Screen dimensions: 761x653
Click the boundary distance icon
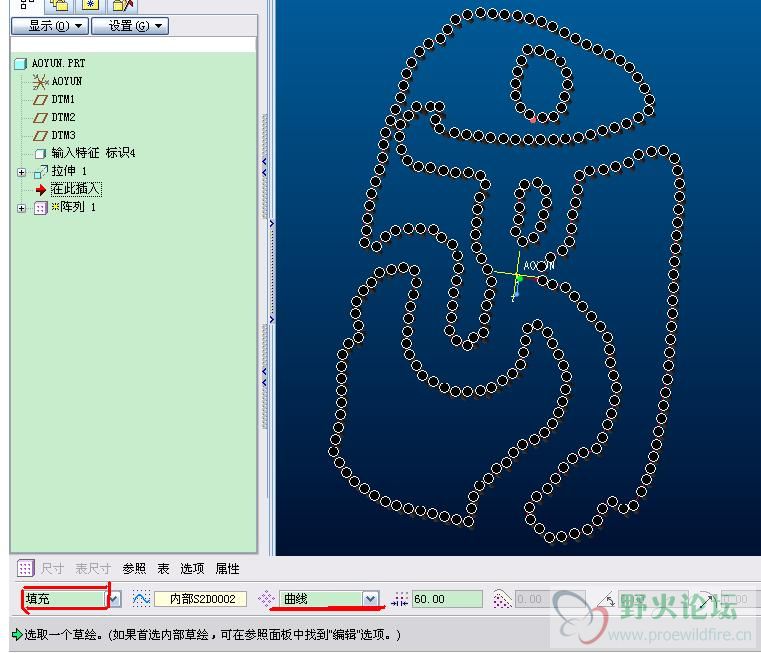click(x=502, y=599)
